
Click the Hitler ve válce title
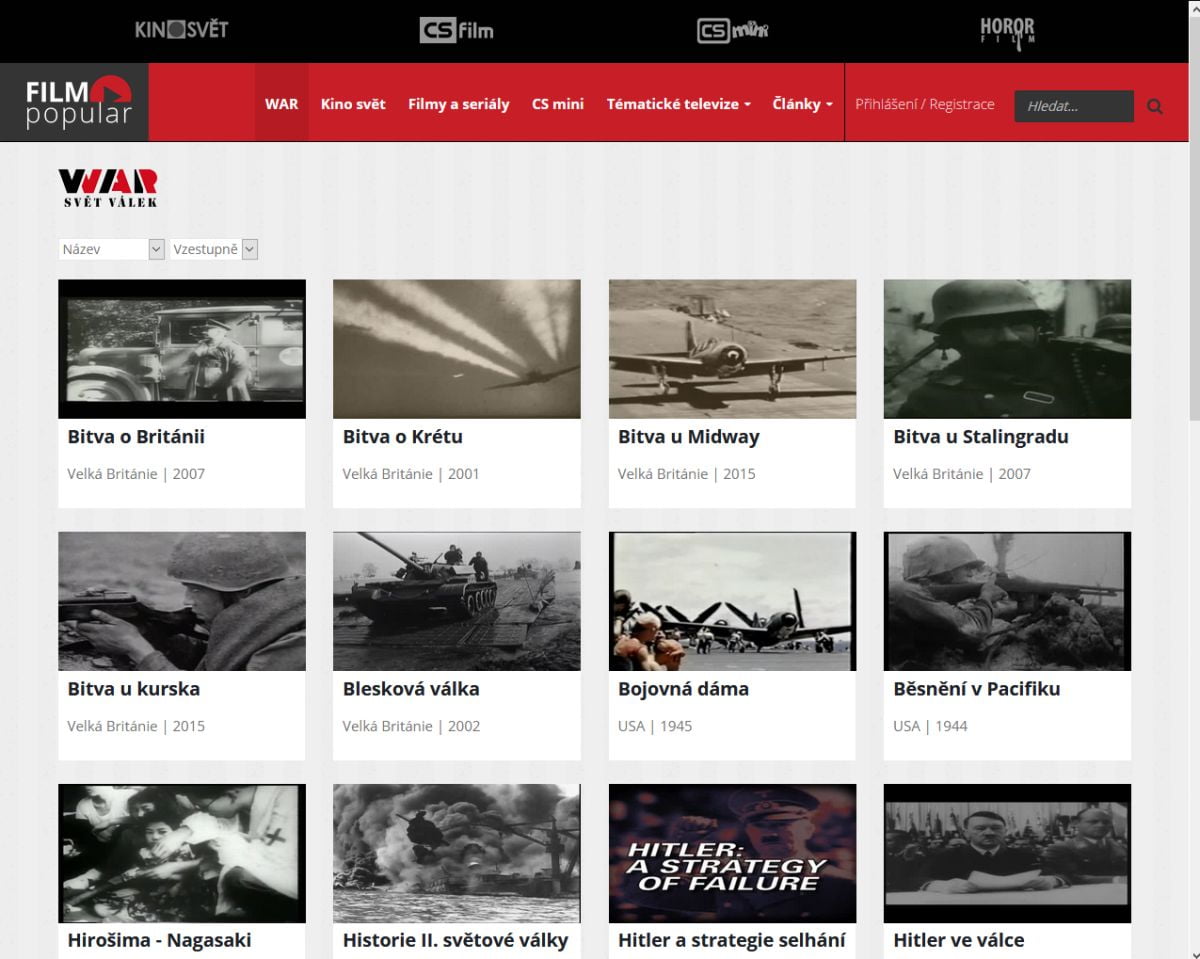(959, 940)
